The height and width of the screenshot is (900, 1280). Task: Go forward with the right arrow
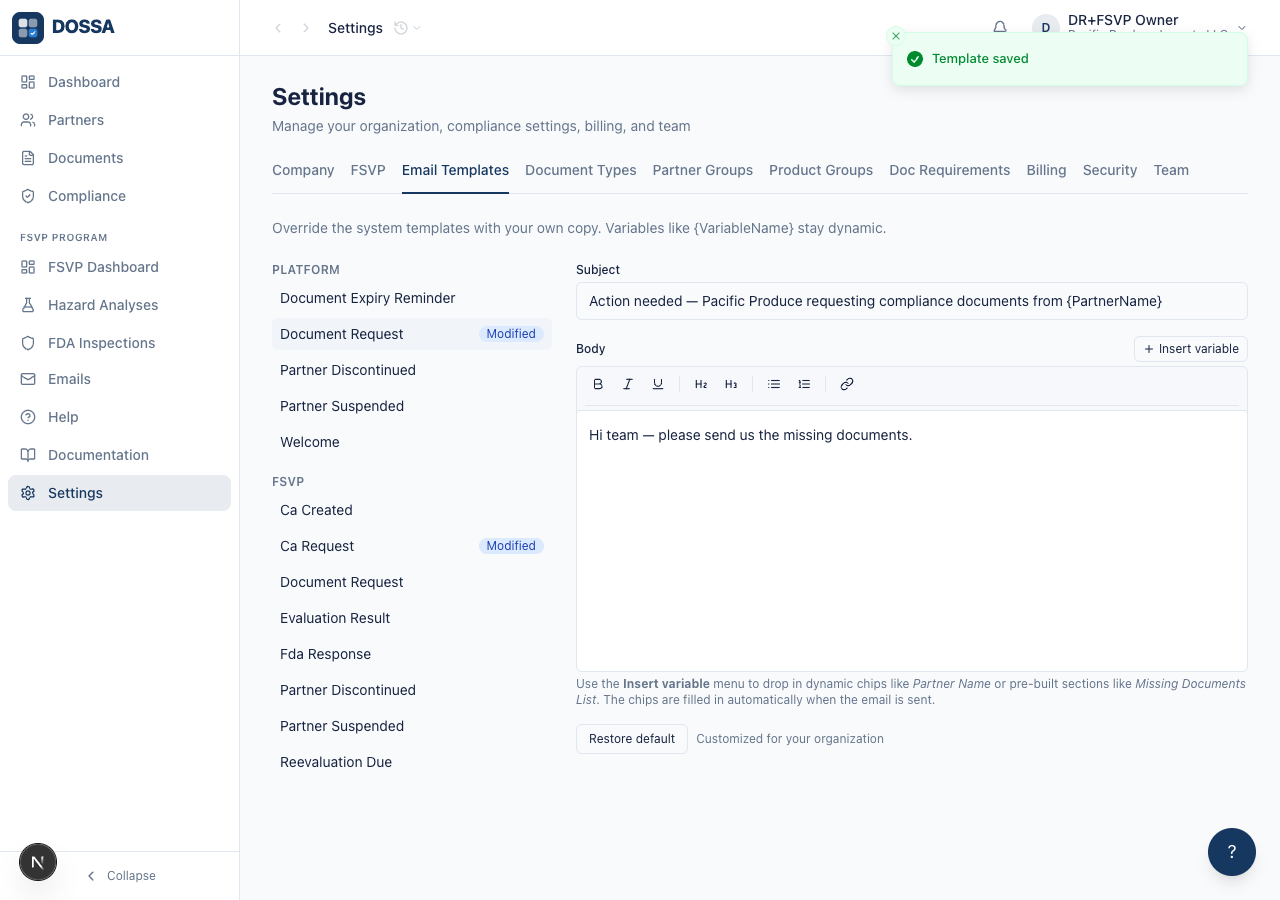pos(306,28)
